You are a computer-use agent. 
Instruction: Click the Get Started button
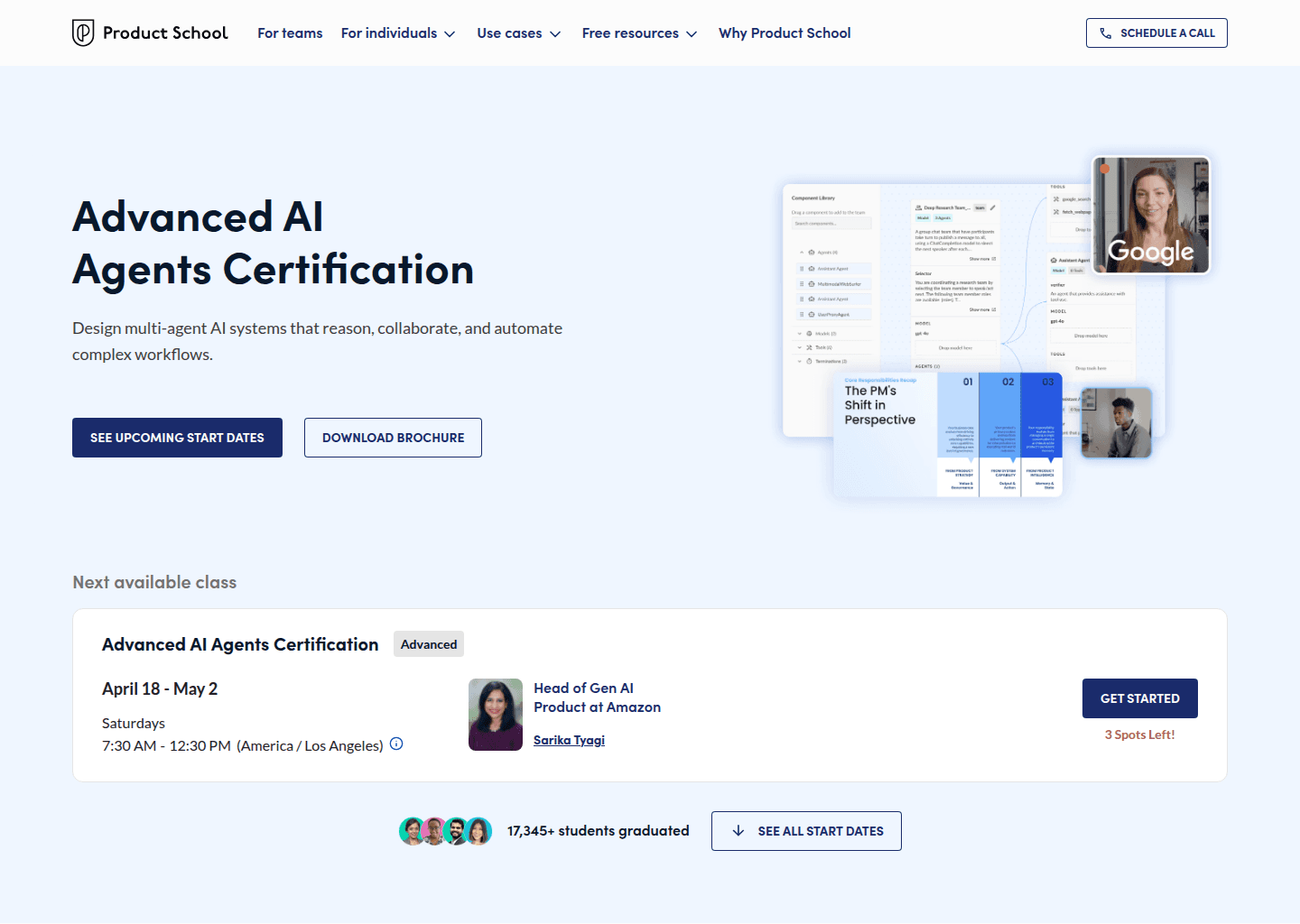point(1139,698)
